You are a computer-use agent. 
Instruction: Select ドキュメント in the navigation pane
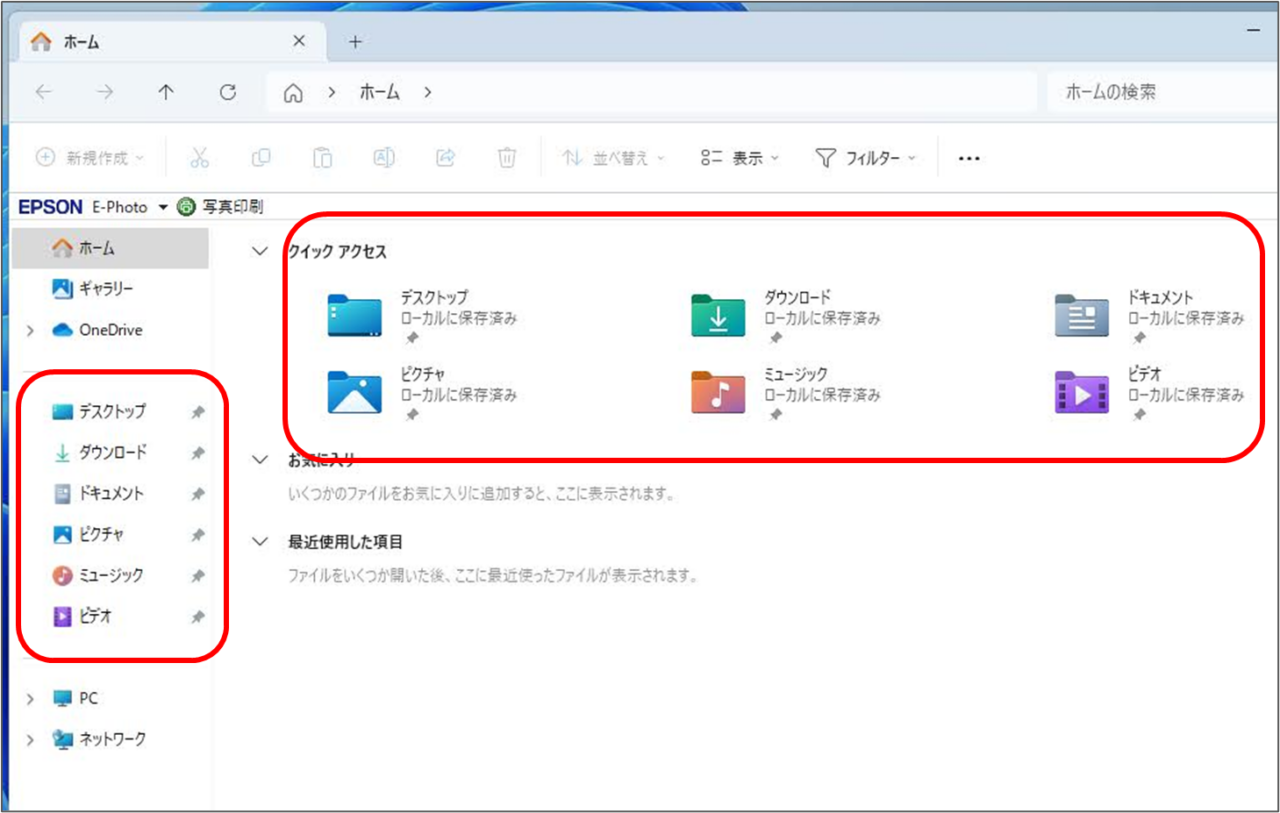click(x=112, y=494)
